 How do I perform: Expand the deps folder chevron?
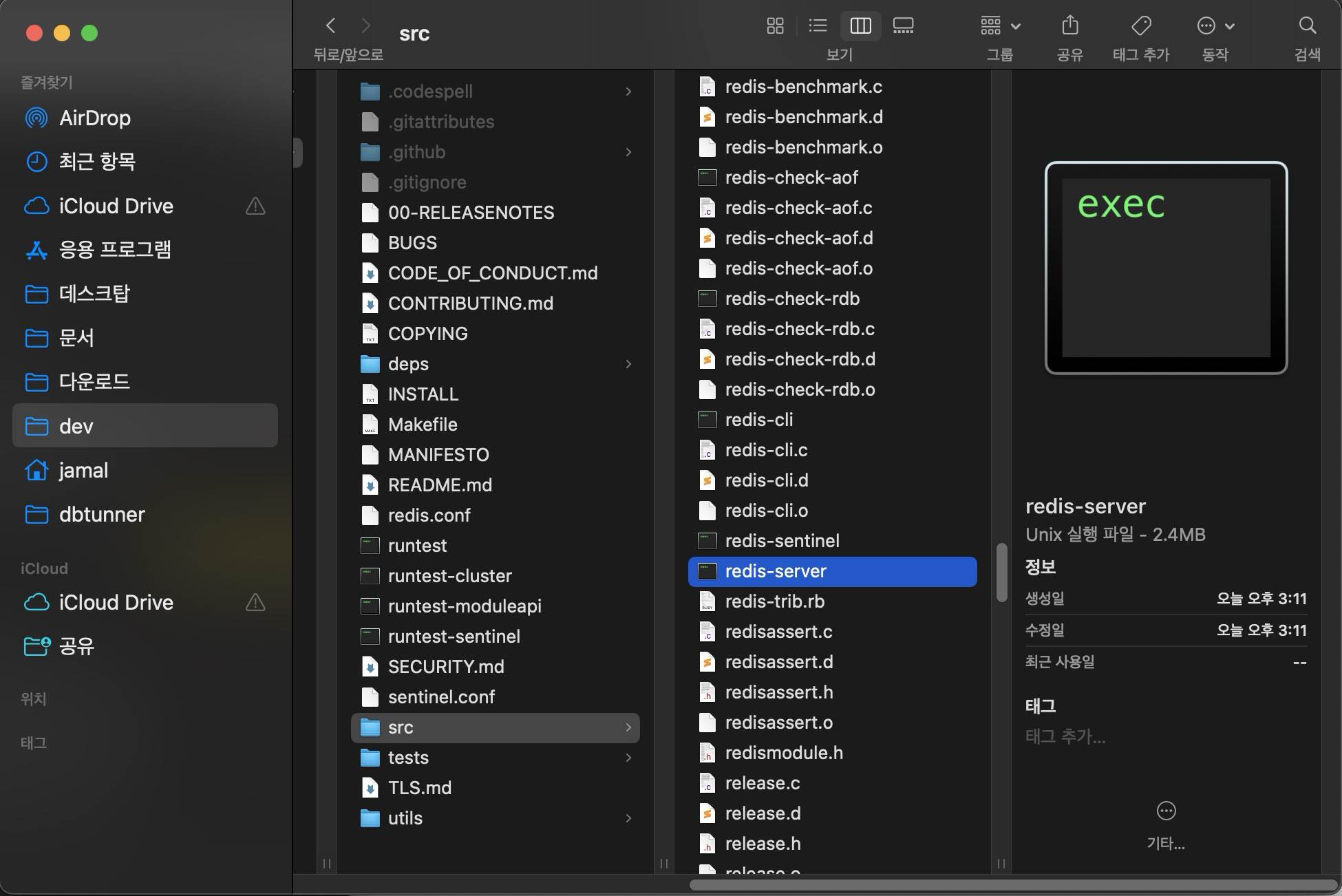628,364
